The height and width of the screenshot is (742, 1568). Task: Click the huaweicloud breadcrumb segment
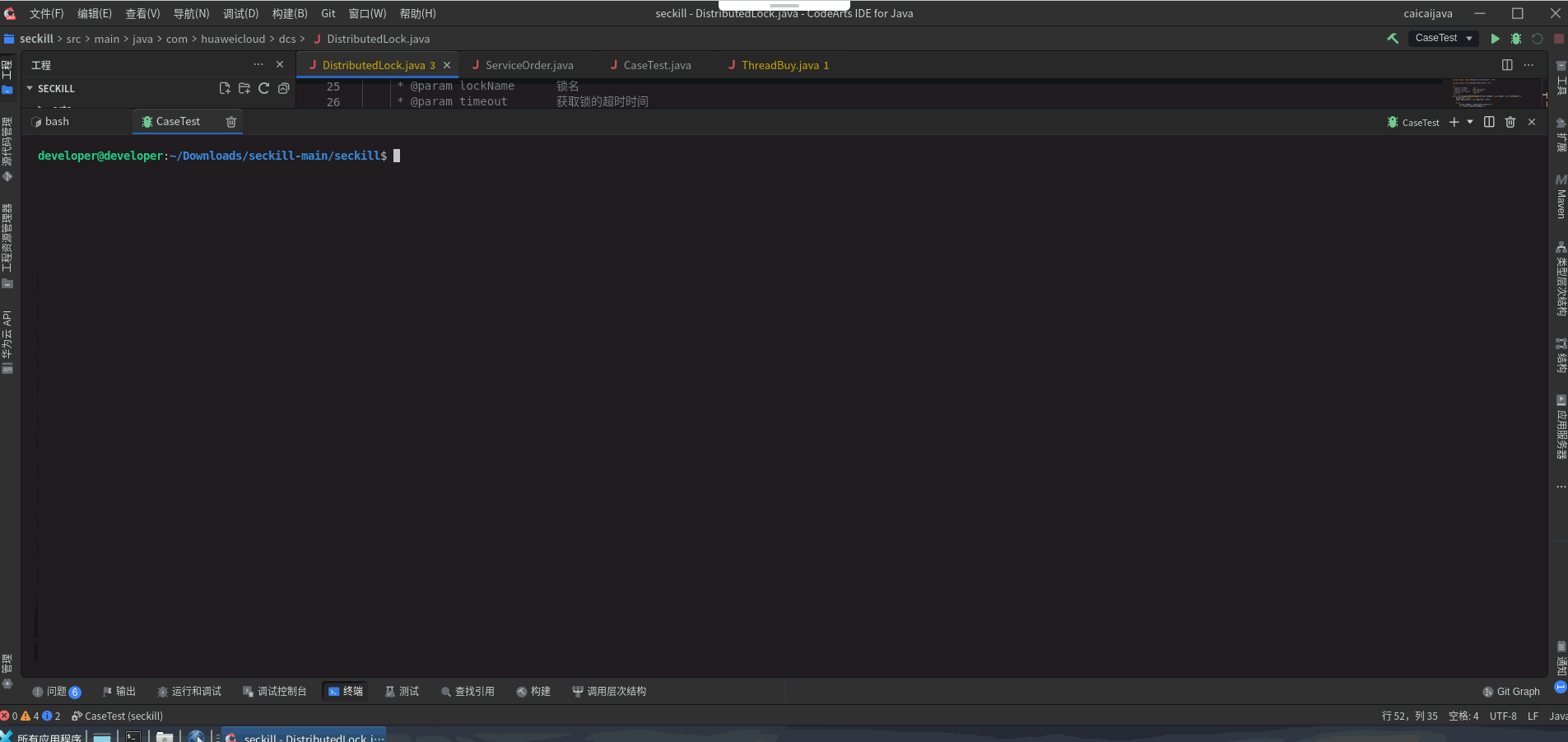(233, 39)
